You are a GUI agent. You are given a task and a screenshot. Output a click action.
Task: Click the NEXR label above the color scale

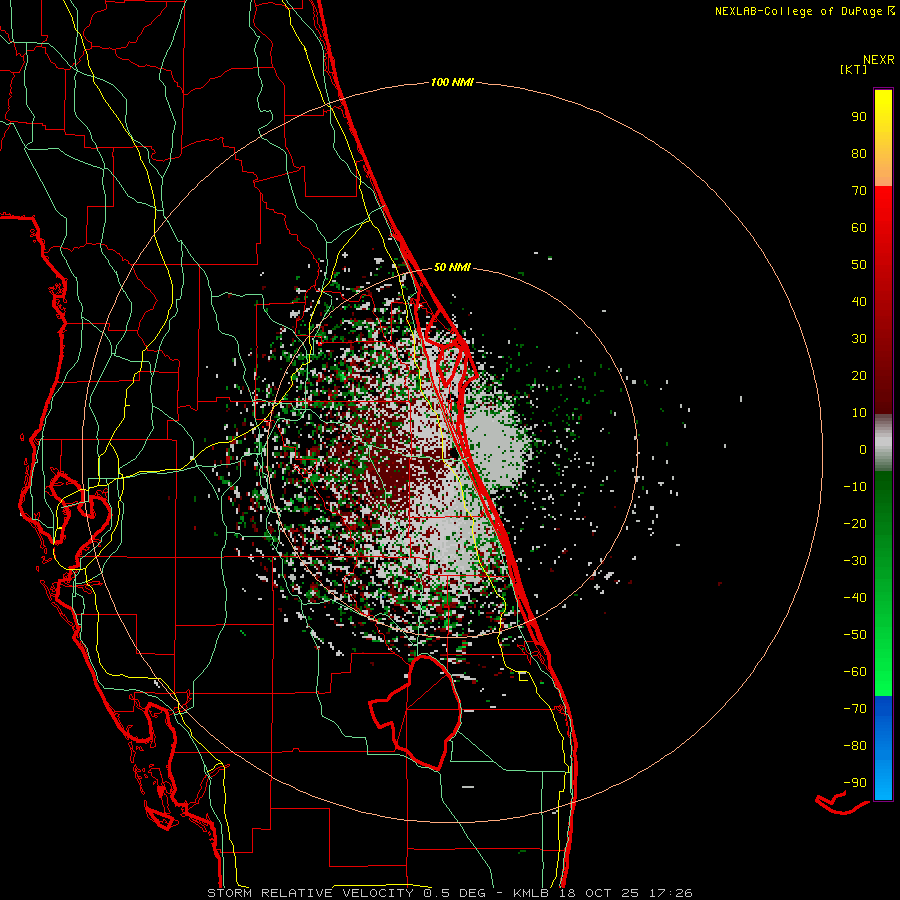pyautogui.click(x=878, y=60)
